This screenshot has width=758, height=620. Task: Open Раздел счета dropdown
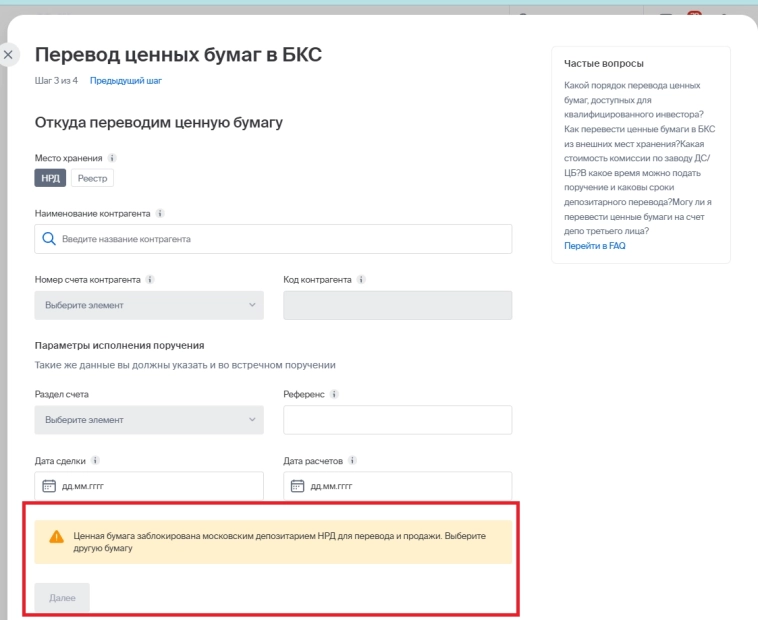tap(149, 419)
